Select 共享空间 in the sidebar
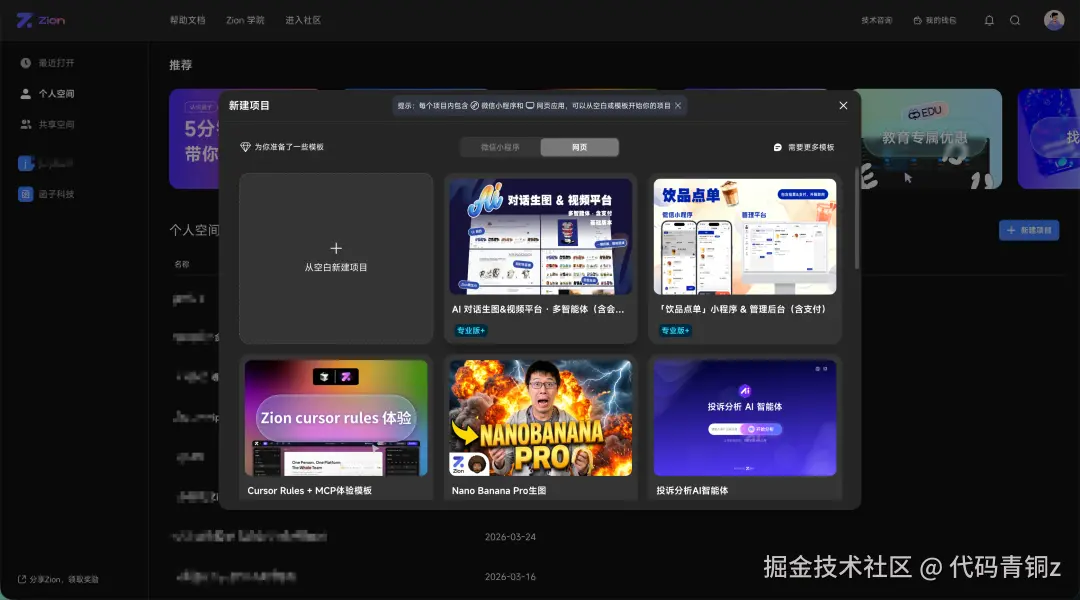 (x=56, y=125)
